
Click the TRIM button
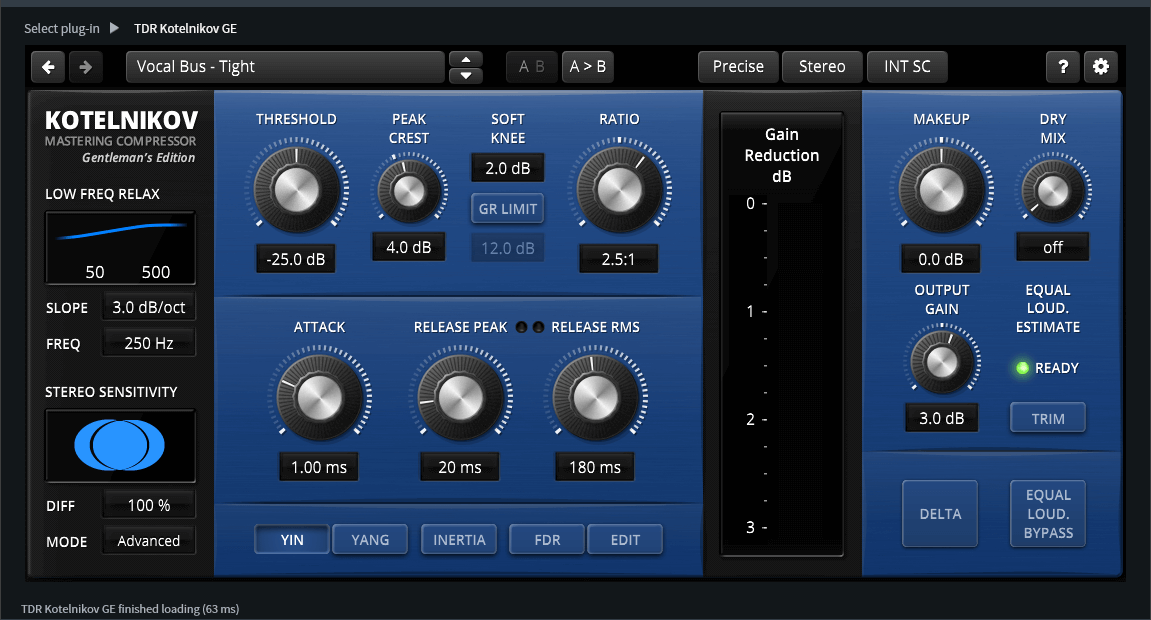click(1048, 418)
